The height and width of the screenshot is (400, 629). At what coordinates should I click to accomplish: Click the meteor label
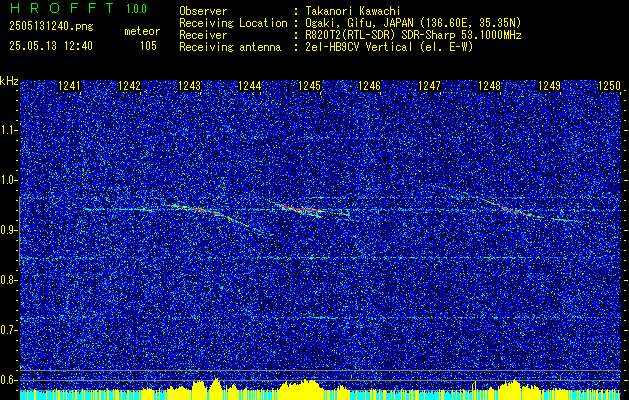[x=142, y=31]
